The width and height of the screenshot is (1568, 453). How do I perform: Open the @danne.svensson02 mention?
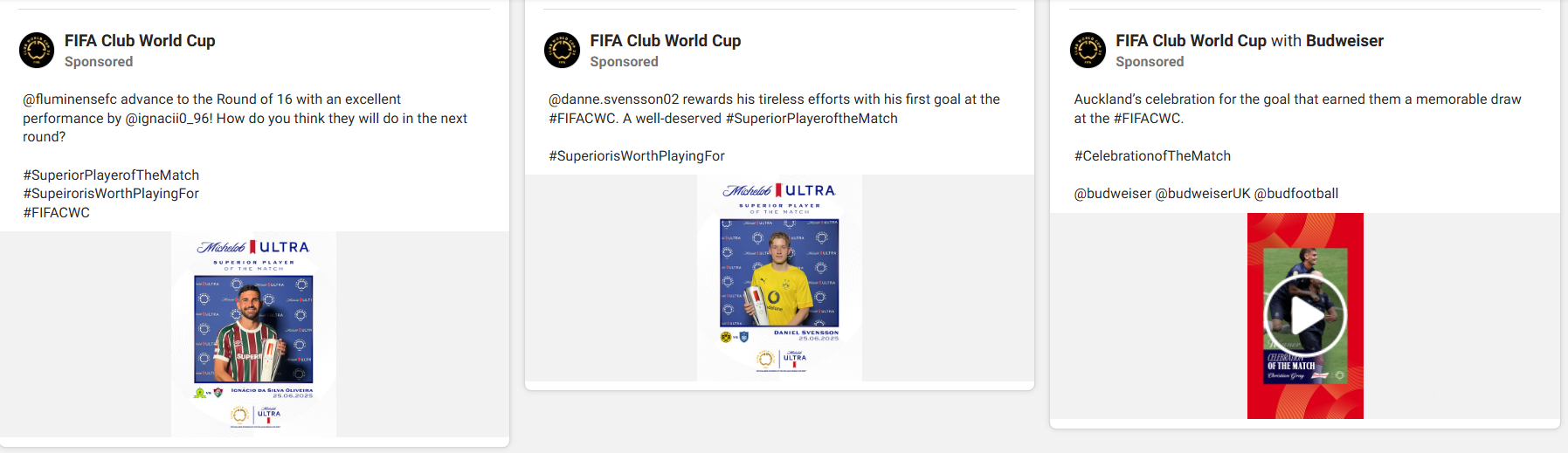click(x=613, y=100)
